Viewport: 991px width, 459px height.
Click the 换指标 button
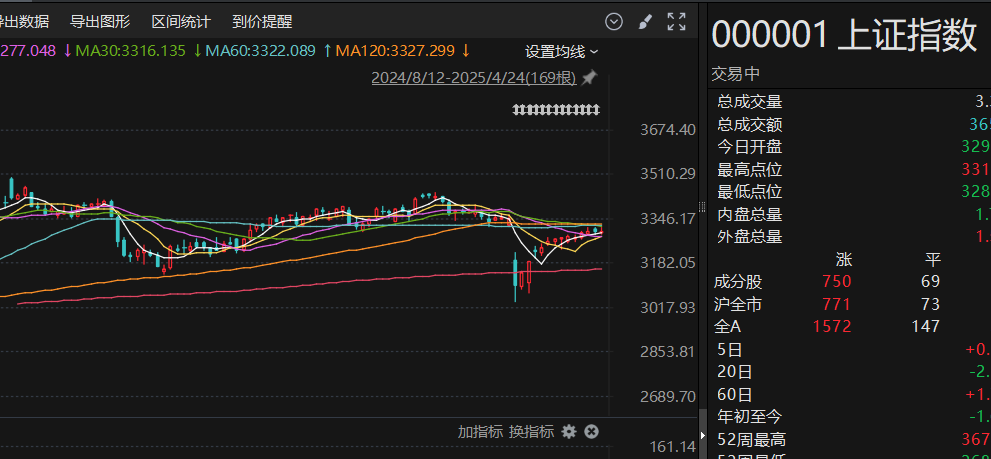pos(532,432)
